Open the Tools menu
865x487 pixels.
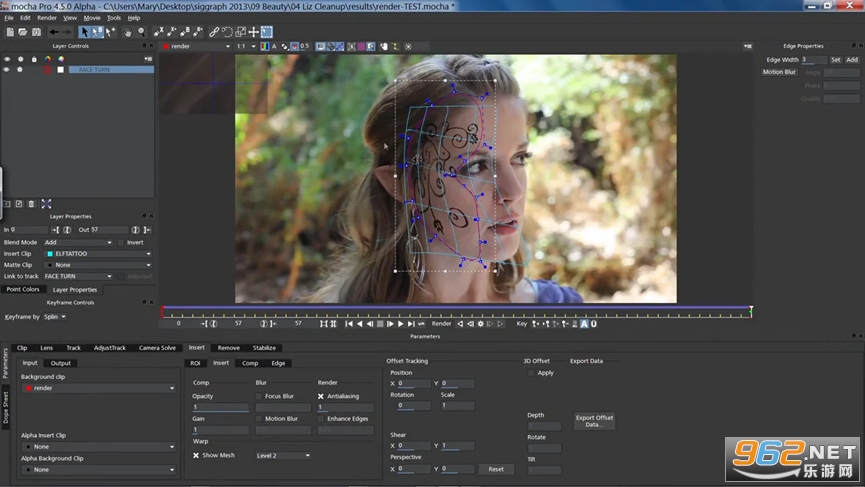(114, 18)
